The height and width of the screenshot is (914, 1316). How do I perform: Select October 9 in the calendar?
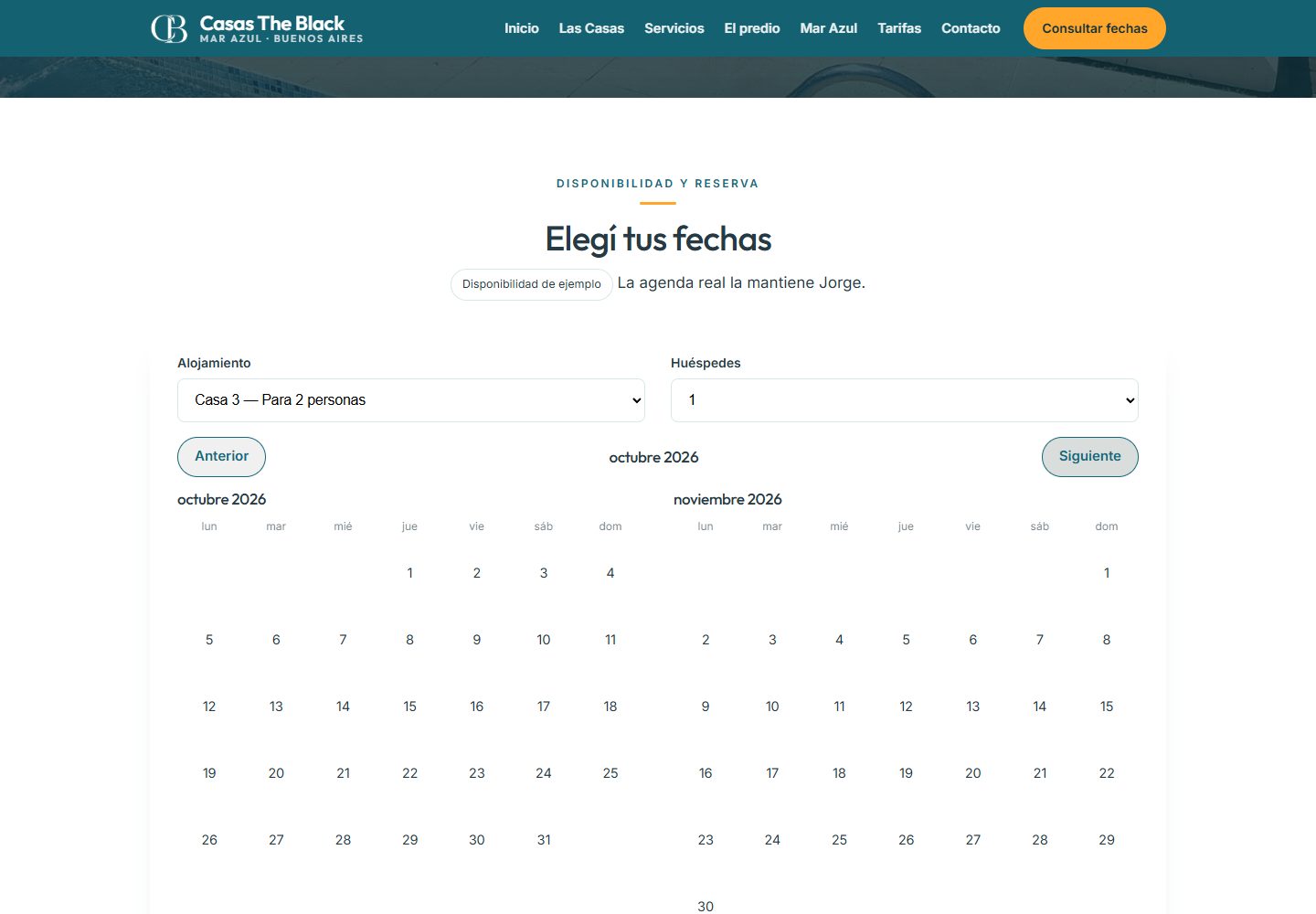click(477, 640)
